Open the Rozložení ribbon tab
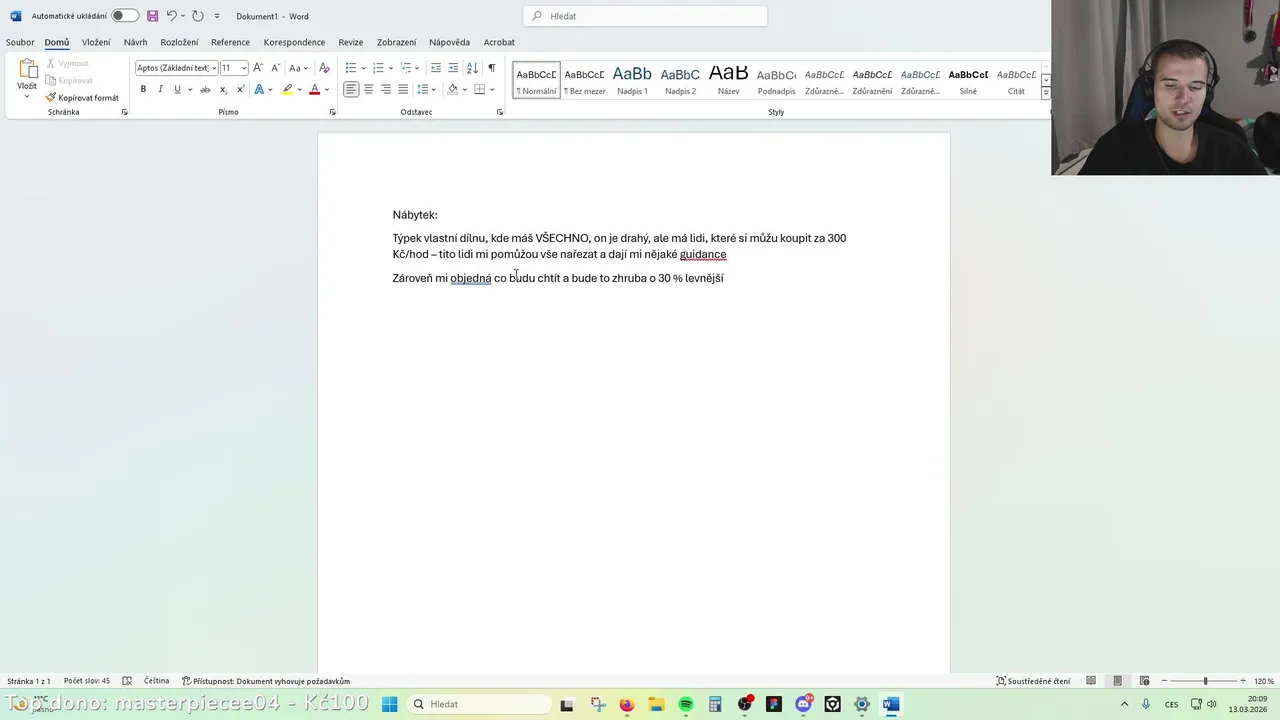The height and width of the screenshot is (720, 1280). [x=179, y=42]
